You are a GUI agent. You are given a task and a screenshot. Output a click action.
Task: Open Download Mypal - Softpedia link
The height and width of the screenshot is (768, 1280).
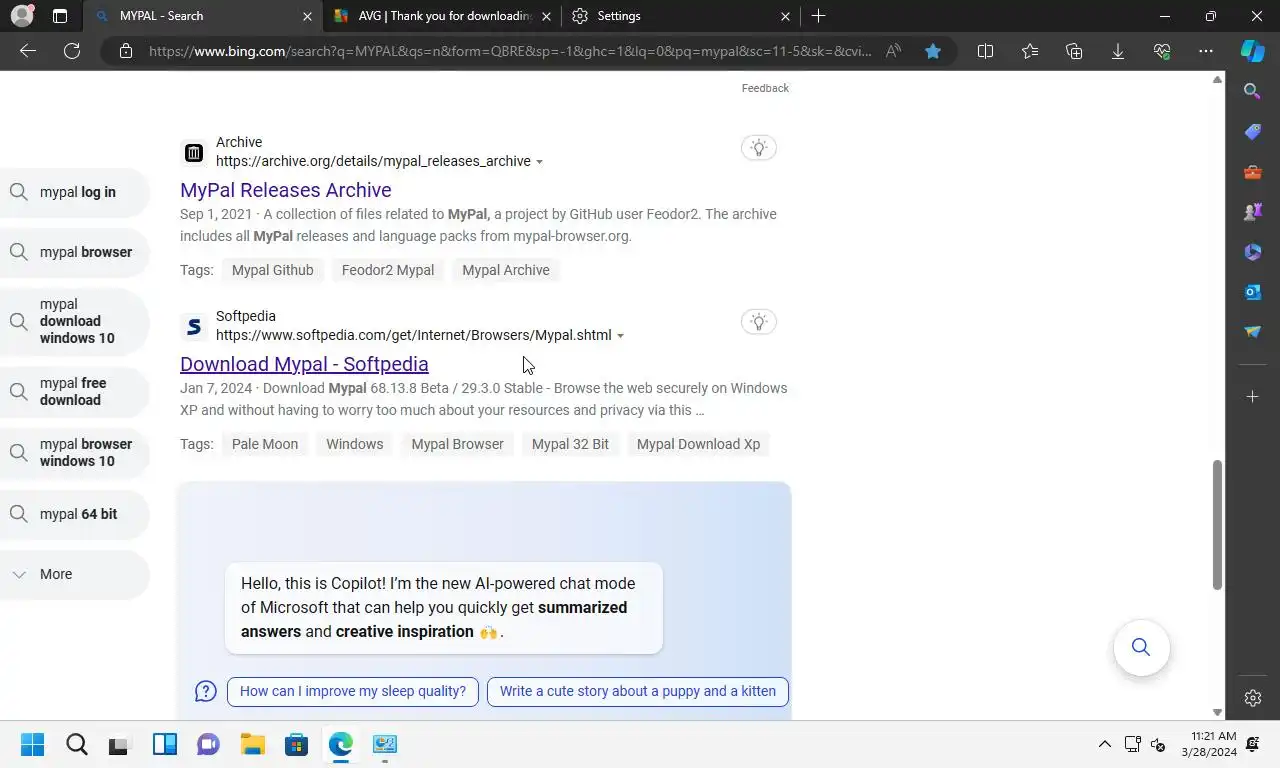[x=304, y=364]
